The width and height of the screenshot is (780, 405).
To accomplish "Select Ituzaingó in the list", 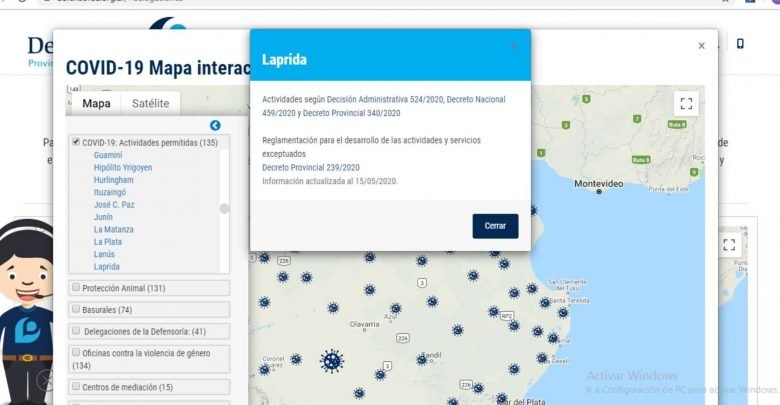I will (x=110, y=193).
